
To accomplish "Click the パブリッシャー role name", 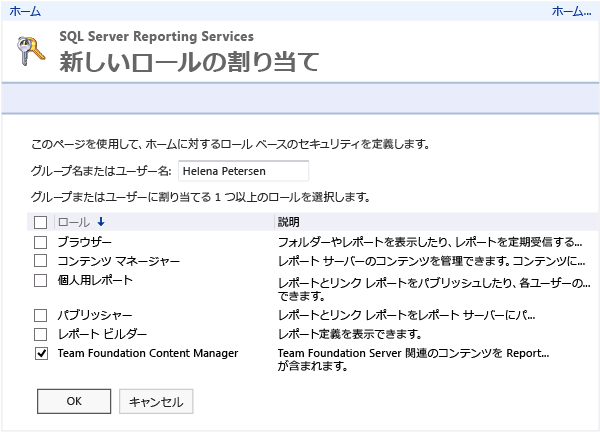I will pyautogui.click(x=95, y=315).
